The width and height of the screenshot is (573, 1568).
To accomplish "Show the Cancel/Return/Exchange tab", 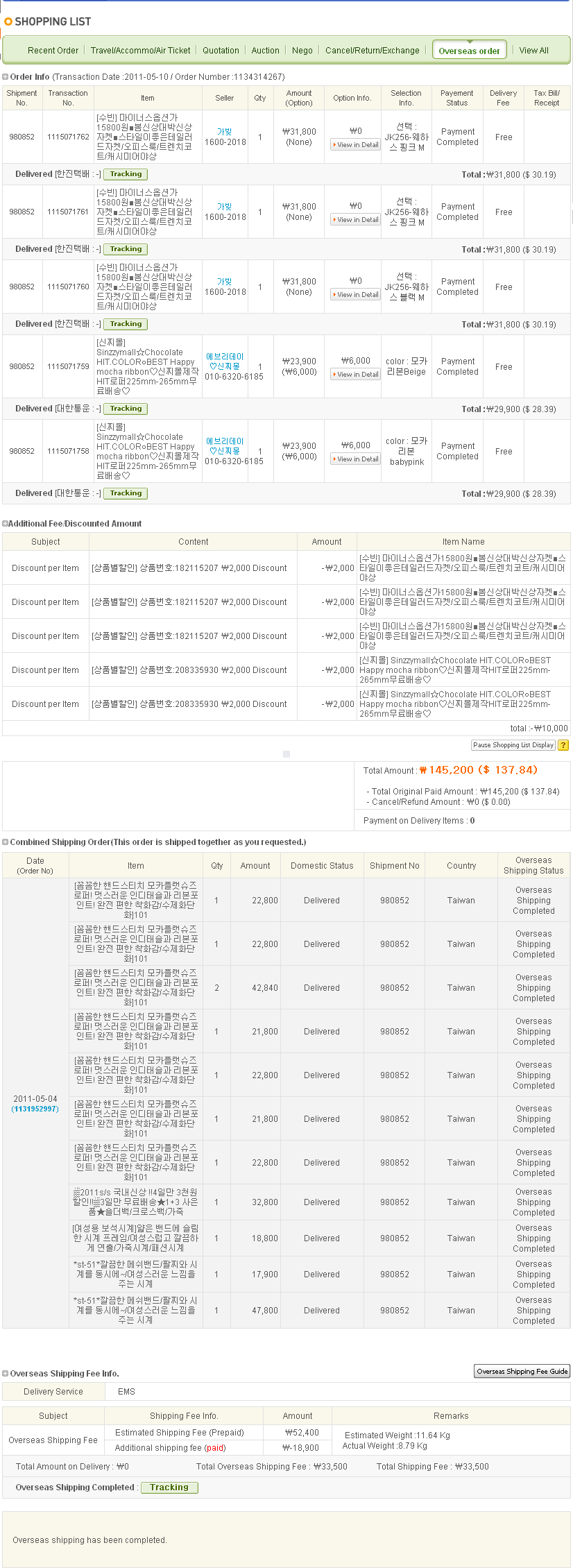I will (373, 51).
